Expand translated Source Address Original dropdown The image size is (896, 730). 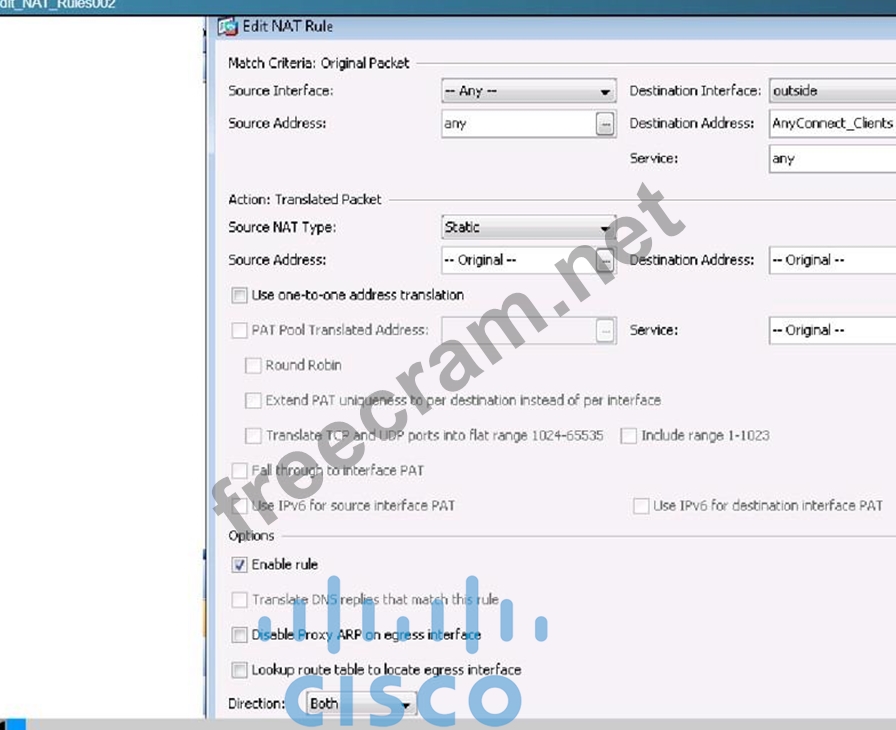518,260
